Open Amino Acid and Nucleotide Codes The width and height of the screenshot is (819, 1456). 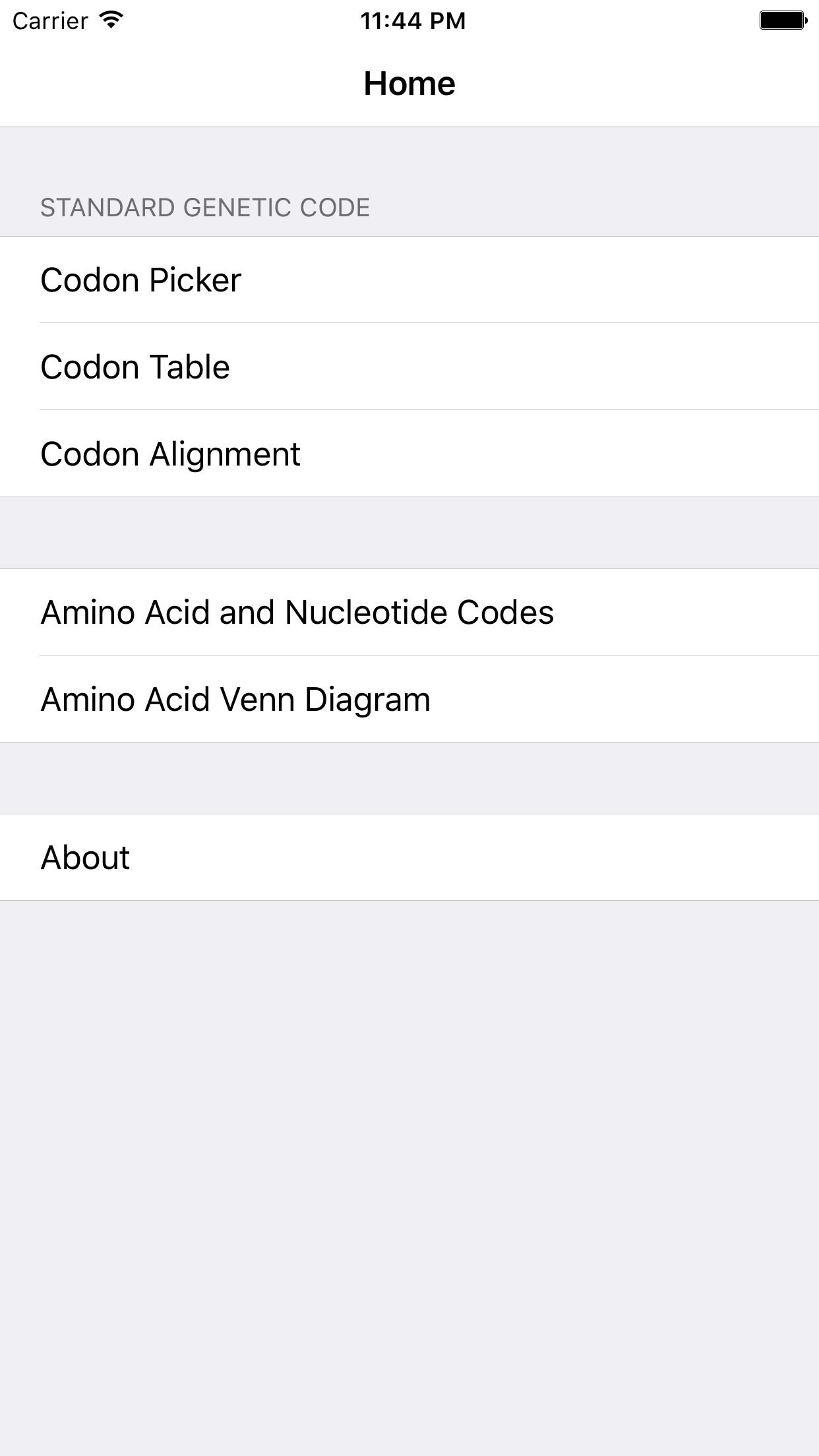point(409,612)
